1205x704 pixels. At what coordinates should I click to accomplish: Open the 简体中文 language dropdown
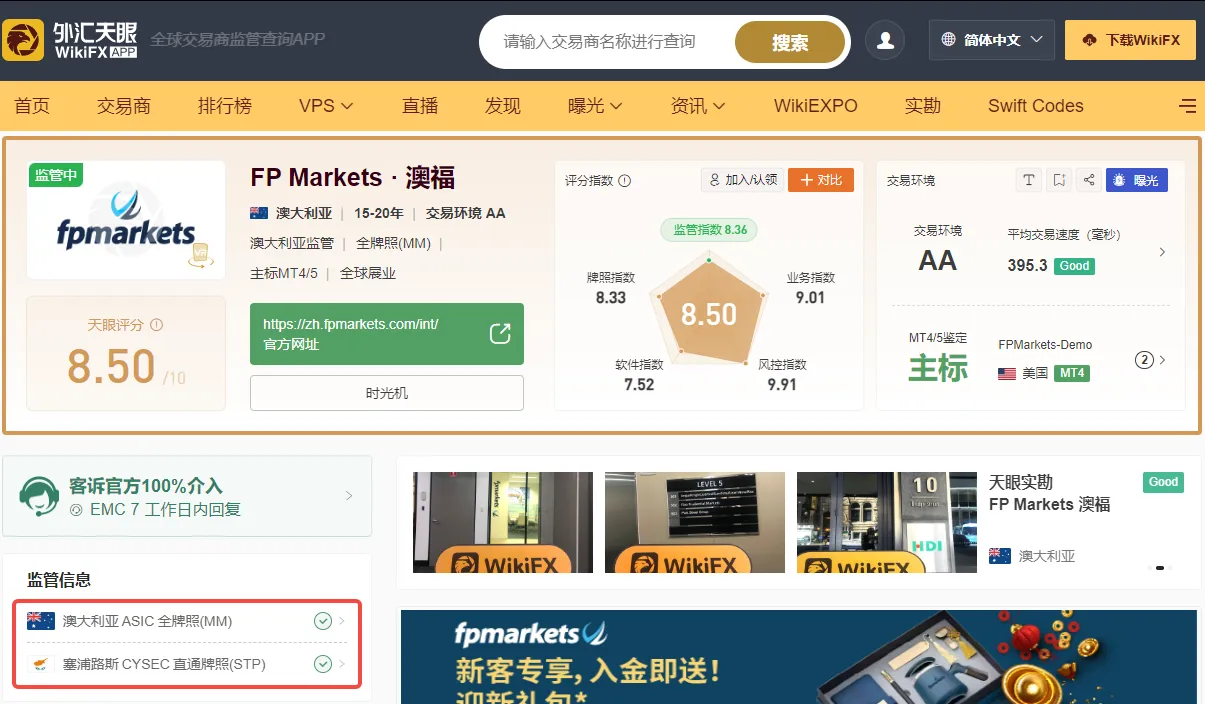[992, 40]
